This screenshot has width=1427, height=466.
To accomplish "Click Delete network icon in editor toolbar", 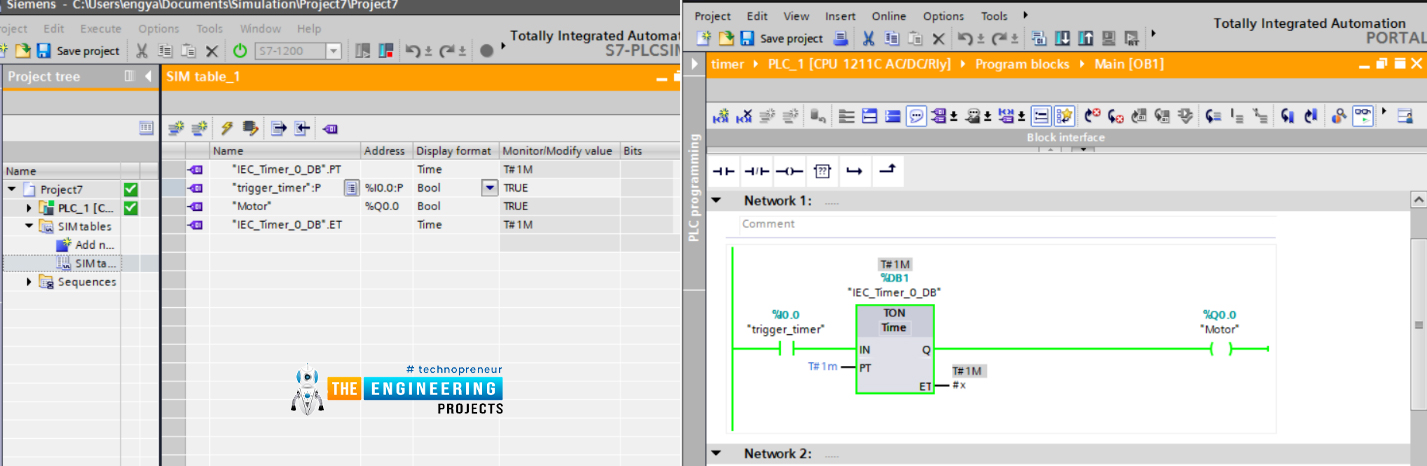I will click(x=743, y=117).
